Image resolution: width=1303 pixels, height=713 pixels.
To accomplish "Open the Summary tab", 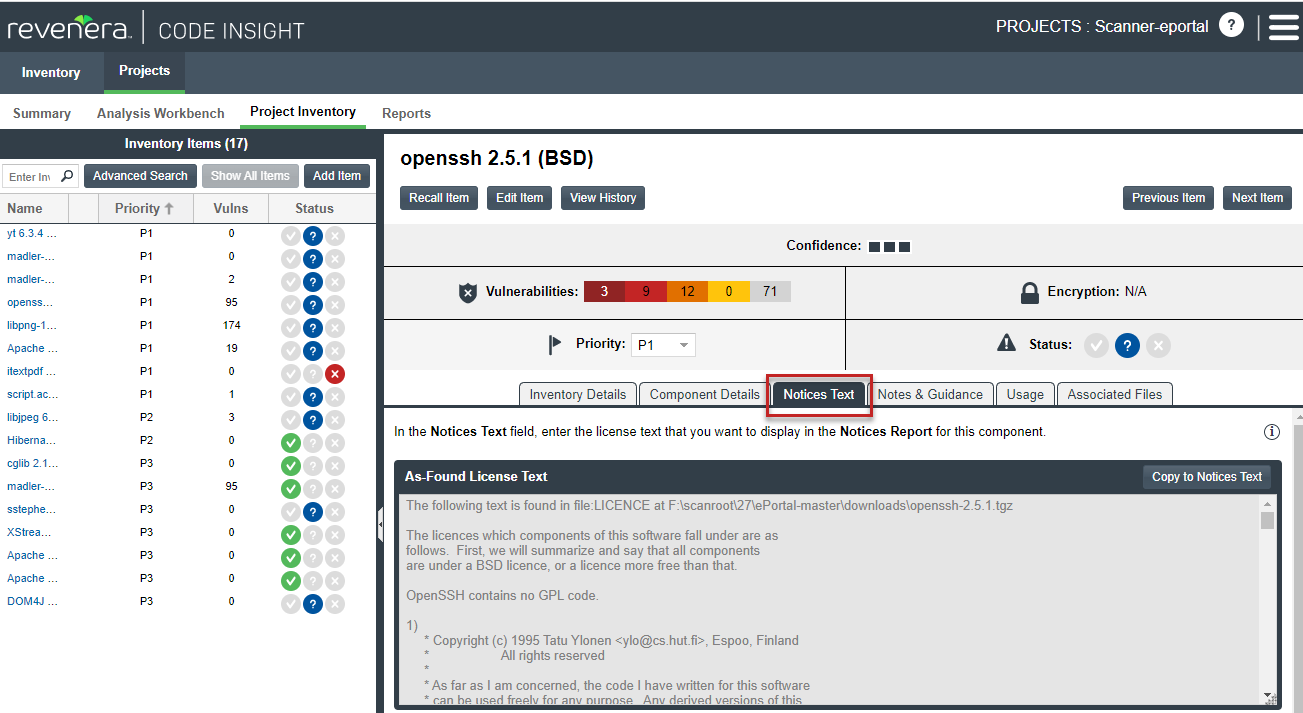I will click(x=42, y=113).
